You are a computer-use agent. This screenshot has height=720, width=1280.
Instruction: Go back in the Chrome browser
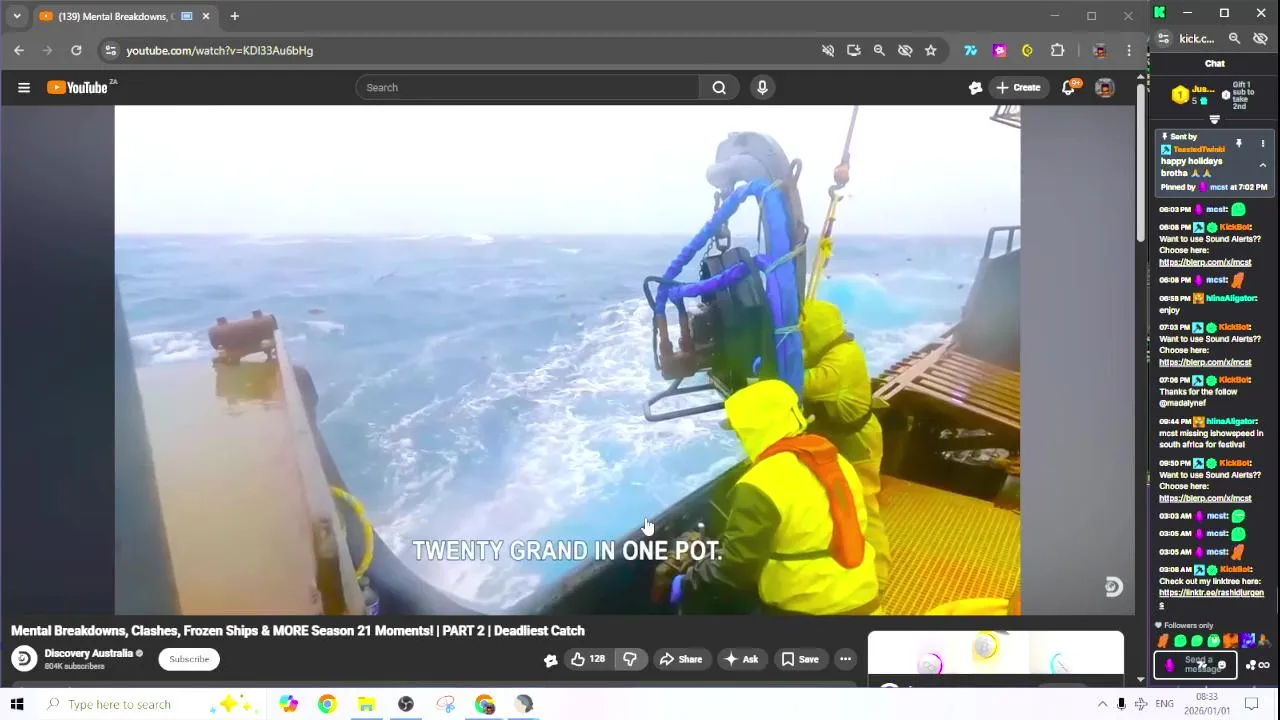click(19, 50)
